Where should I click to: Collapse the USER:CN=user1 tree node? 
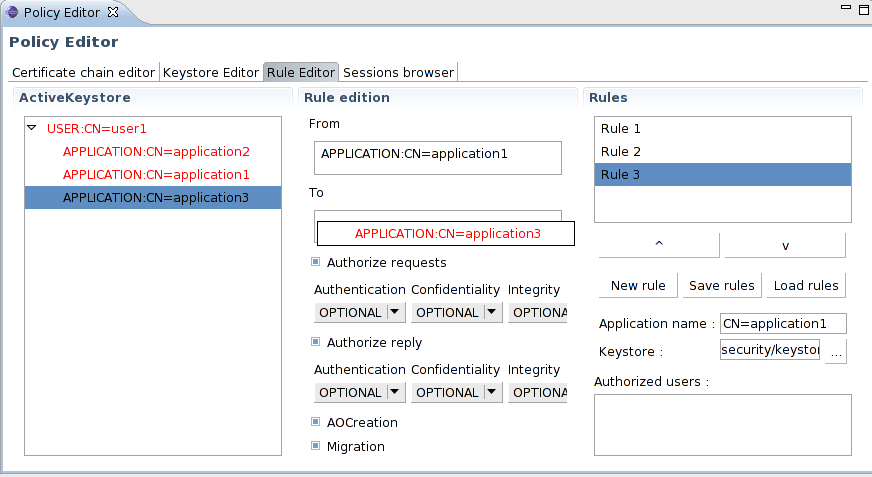(32, 128)
